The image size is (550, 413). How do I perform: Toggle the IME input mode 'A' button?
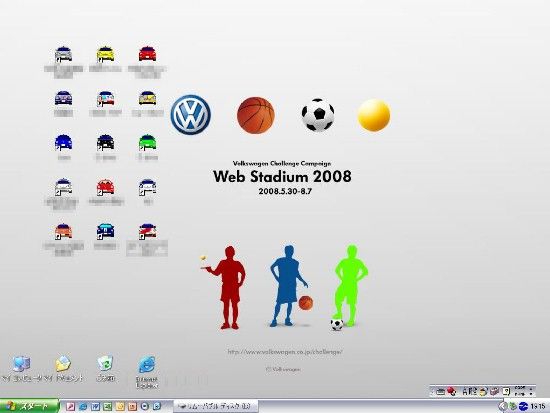coord(465,391)
